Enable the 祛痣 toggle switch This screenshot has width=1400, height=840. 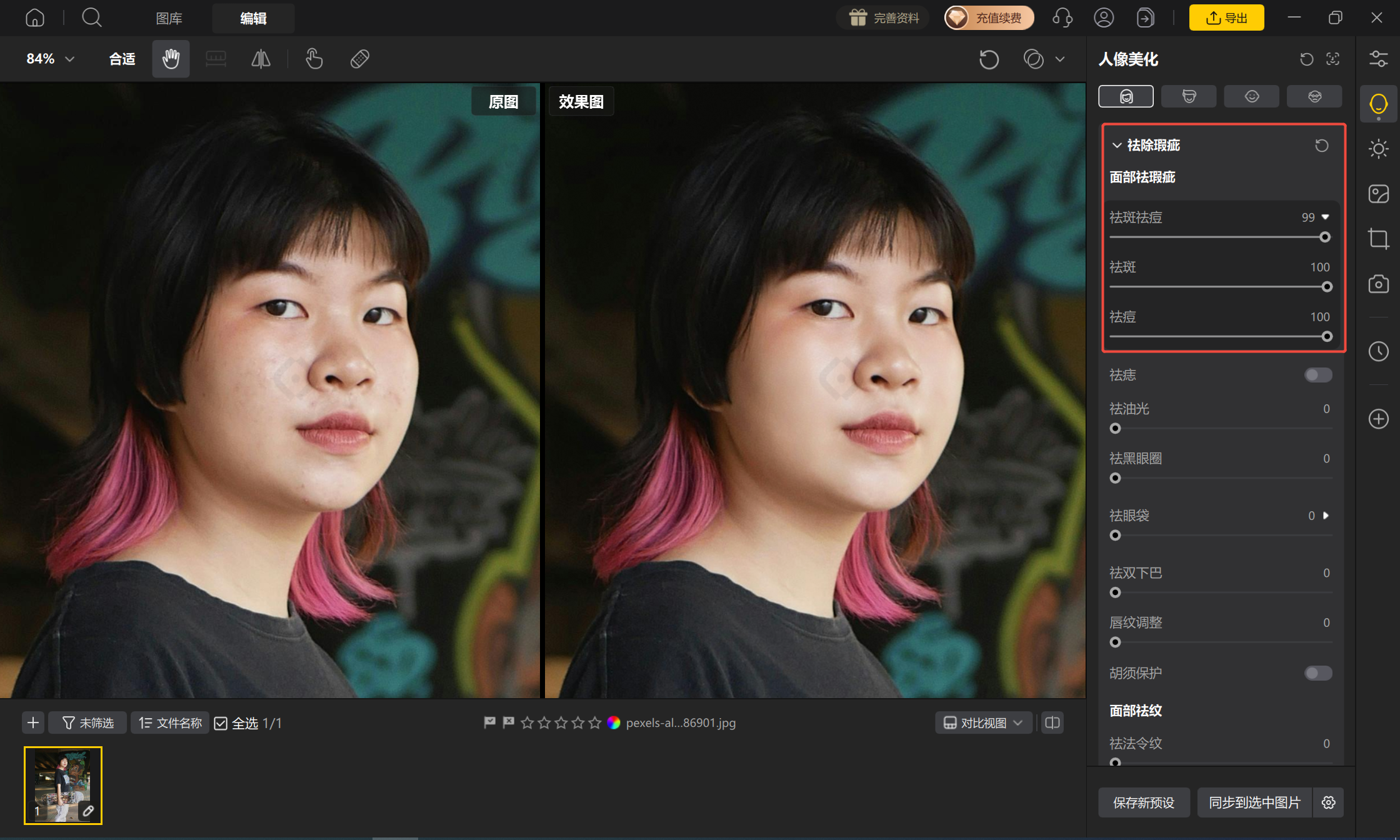coord(1318,375)
